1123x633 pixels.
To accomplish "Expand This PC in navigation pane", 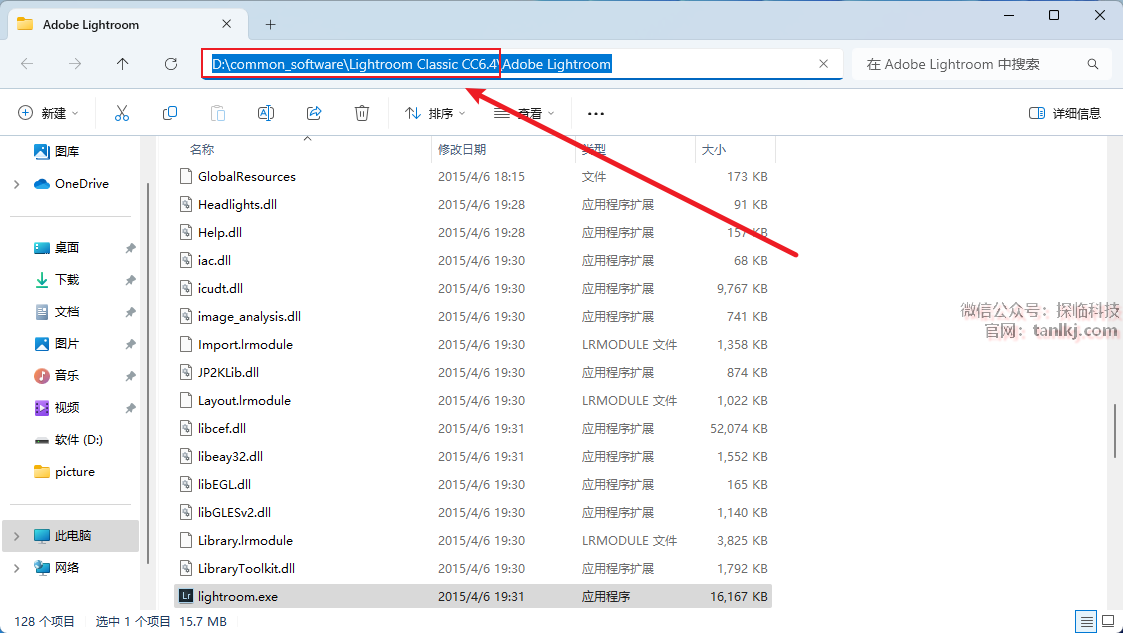I will coord(16,536).
